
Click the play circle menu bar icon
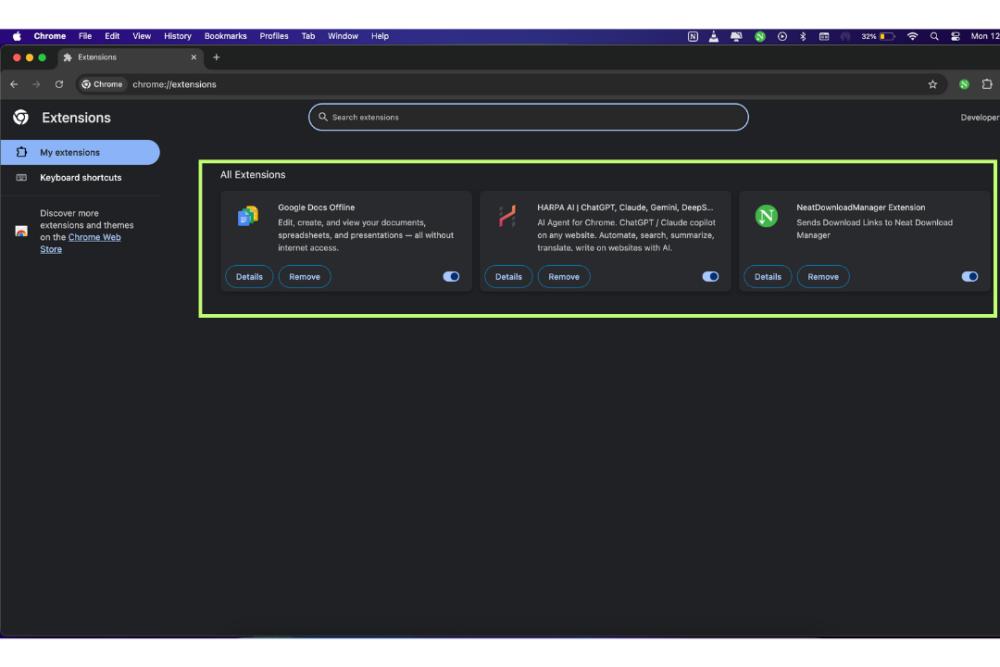tap(782, 36)
